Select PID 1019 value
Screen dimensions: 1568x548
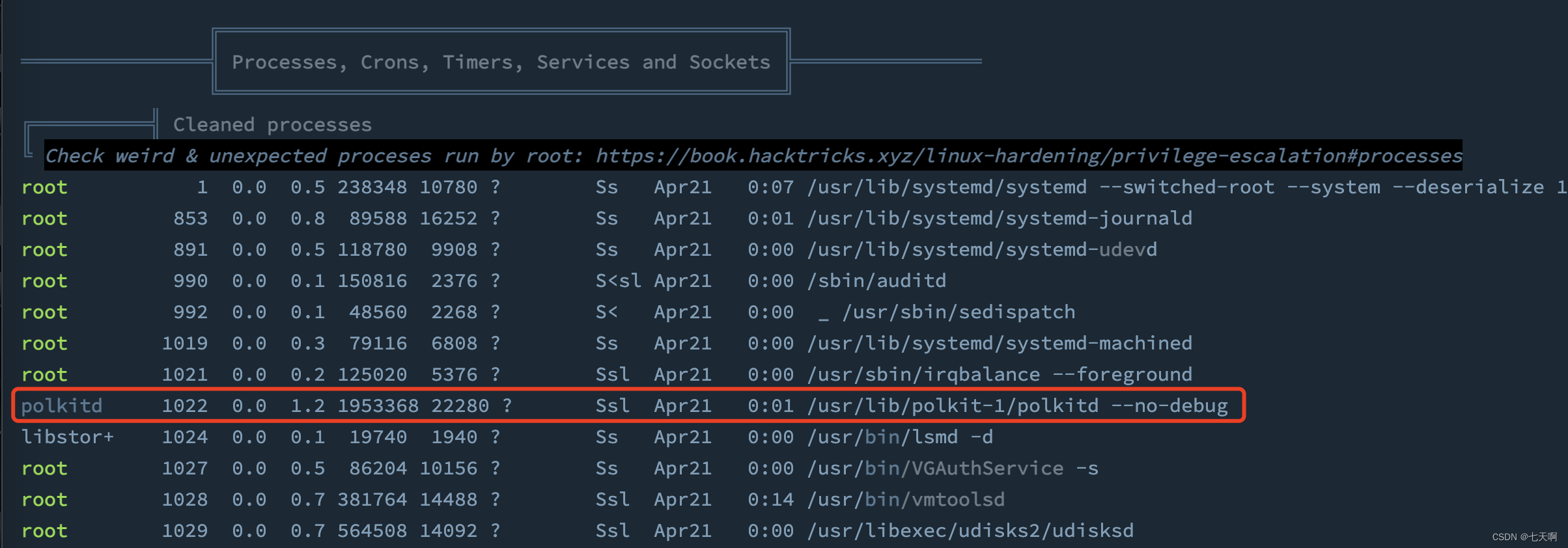click(185, 344)
